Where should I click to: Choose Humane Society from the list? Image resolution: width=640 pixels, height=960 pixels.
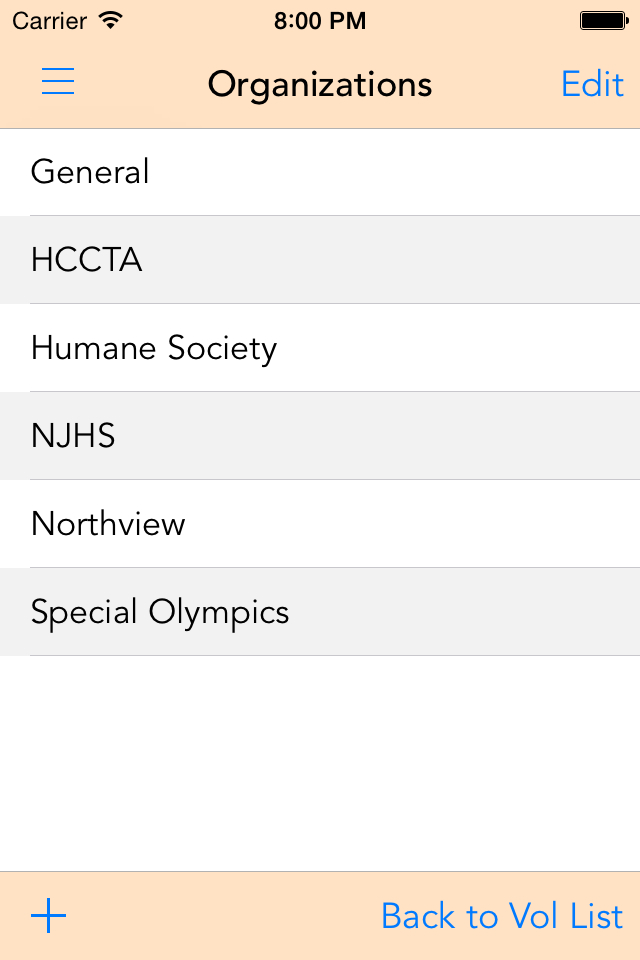320,348
